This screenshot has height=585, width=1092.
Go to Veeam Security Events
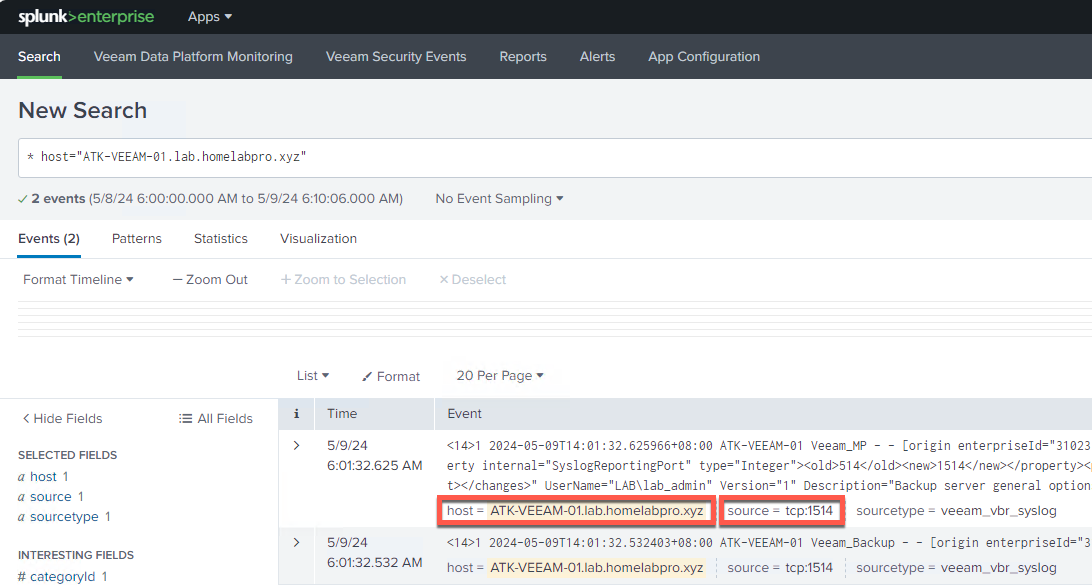coord(396,57)
